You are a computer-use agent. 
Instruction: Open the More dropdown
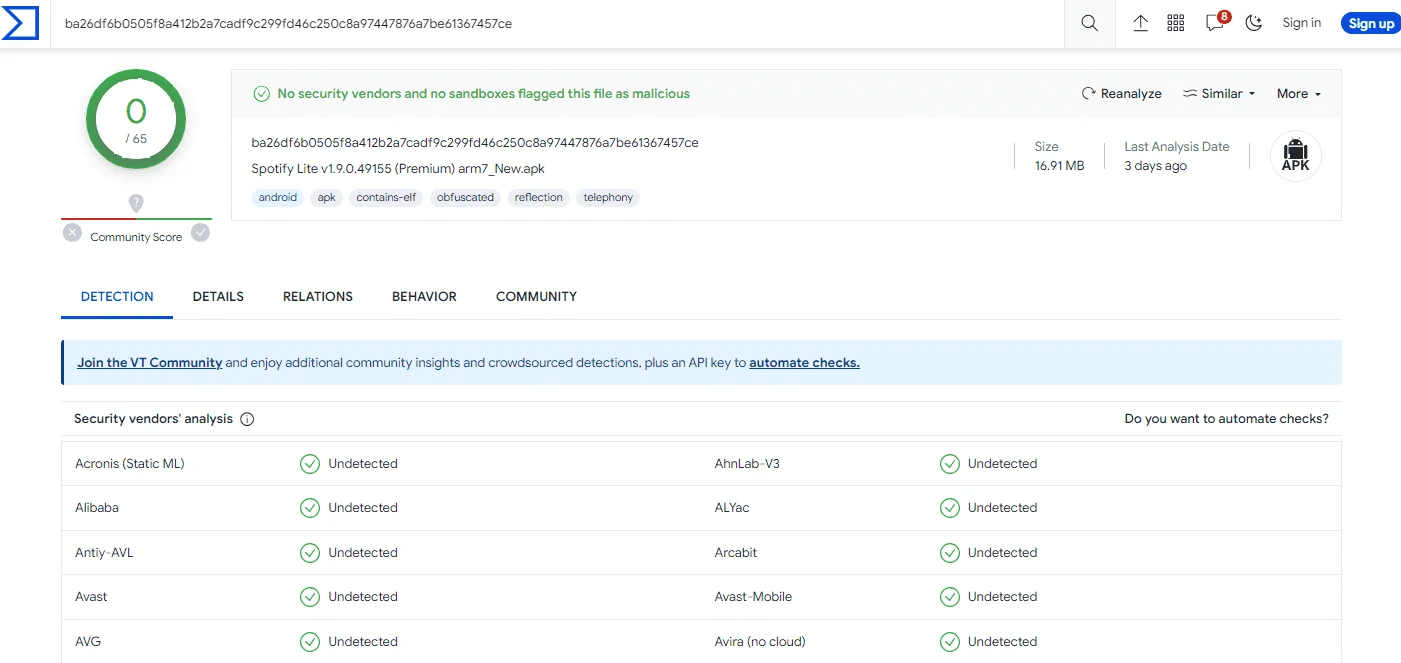[1299, 94]
